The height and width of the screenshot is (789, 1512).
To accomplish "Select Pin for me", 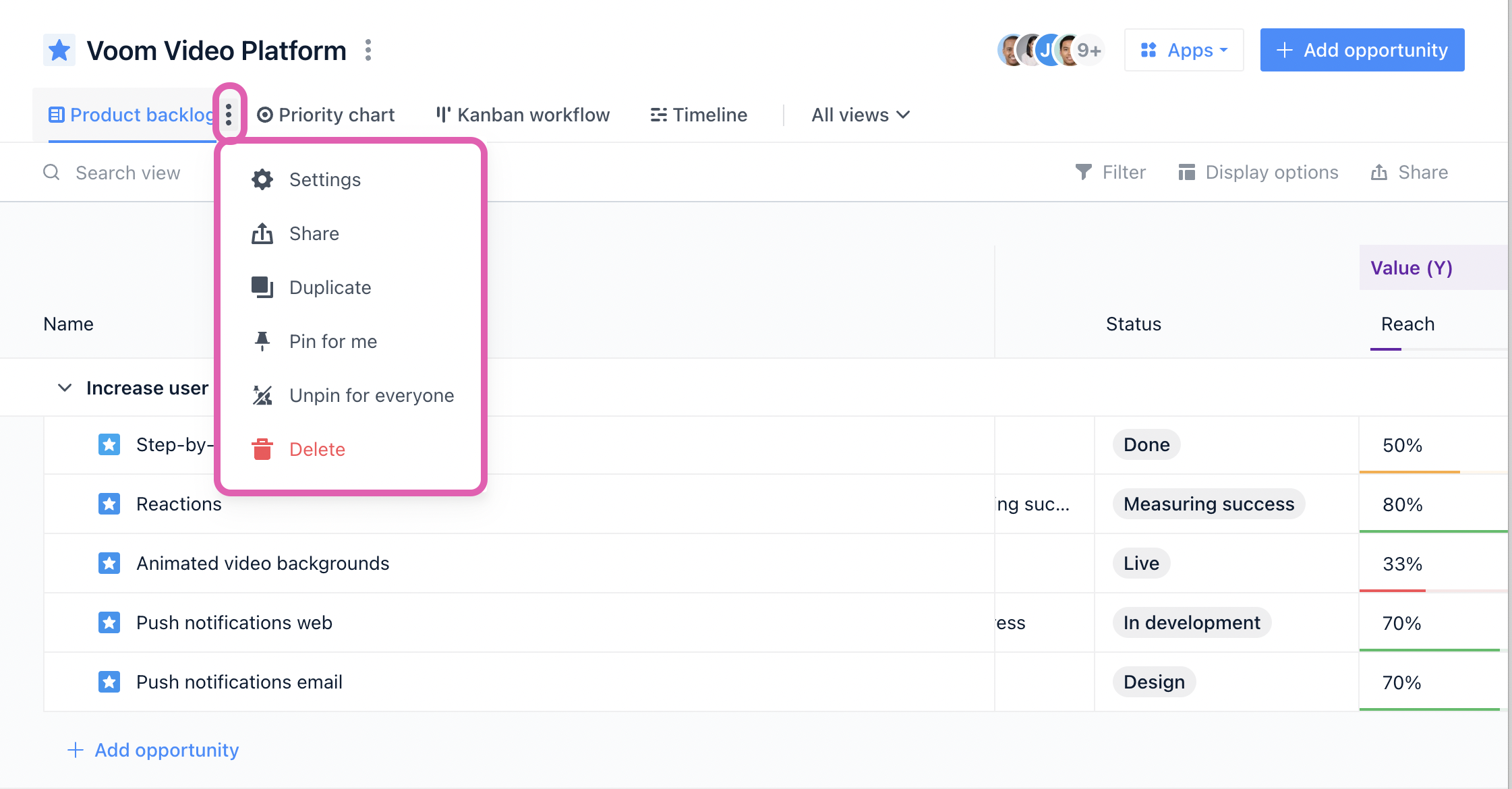I will [351, 341].
